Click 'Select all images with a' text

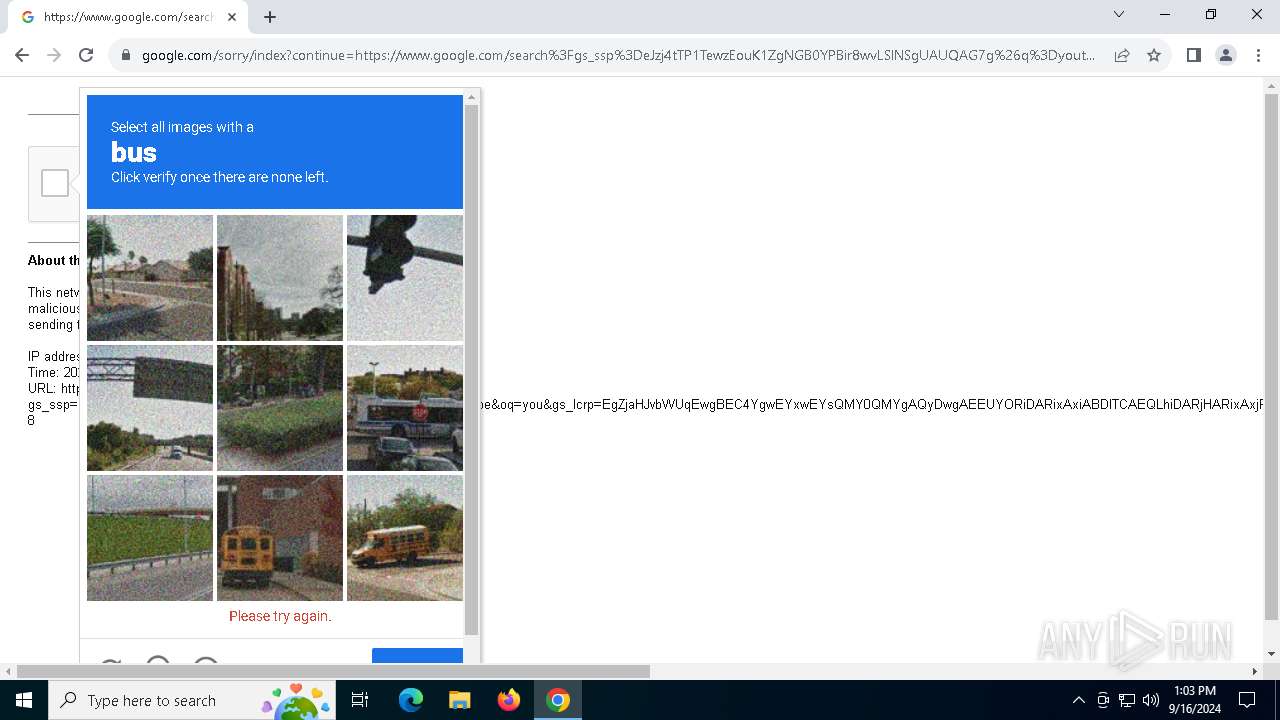182,127
